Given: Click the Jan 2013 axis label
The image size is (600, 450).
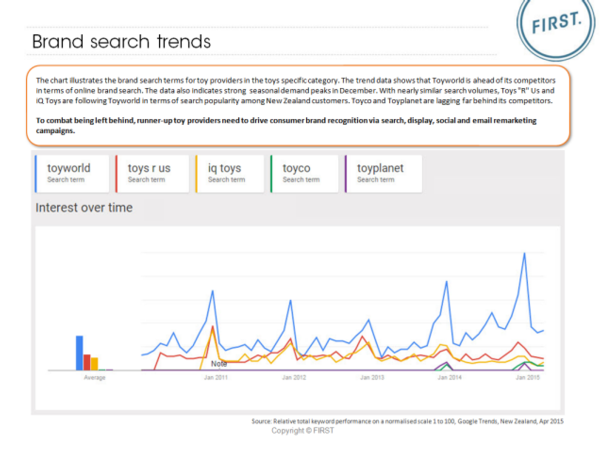Looking at the screenshot, I should pos(372,378).
